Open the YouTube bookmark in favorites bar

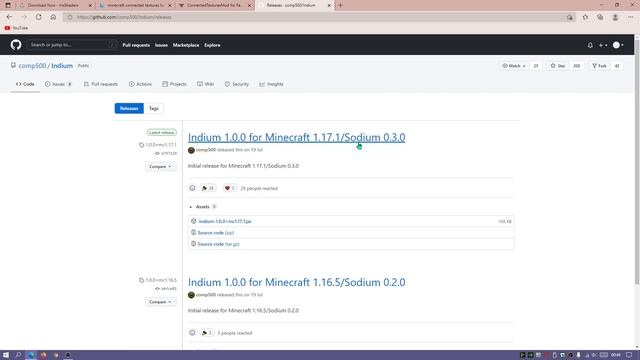(16, 28)
